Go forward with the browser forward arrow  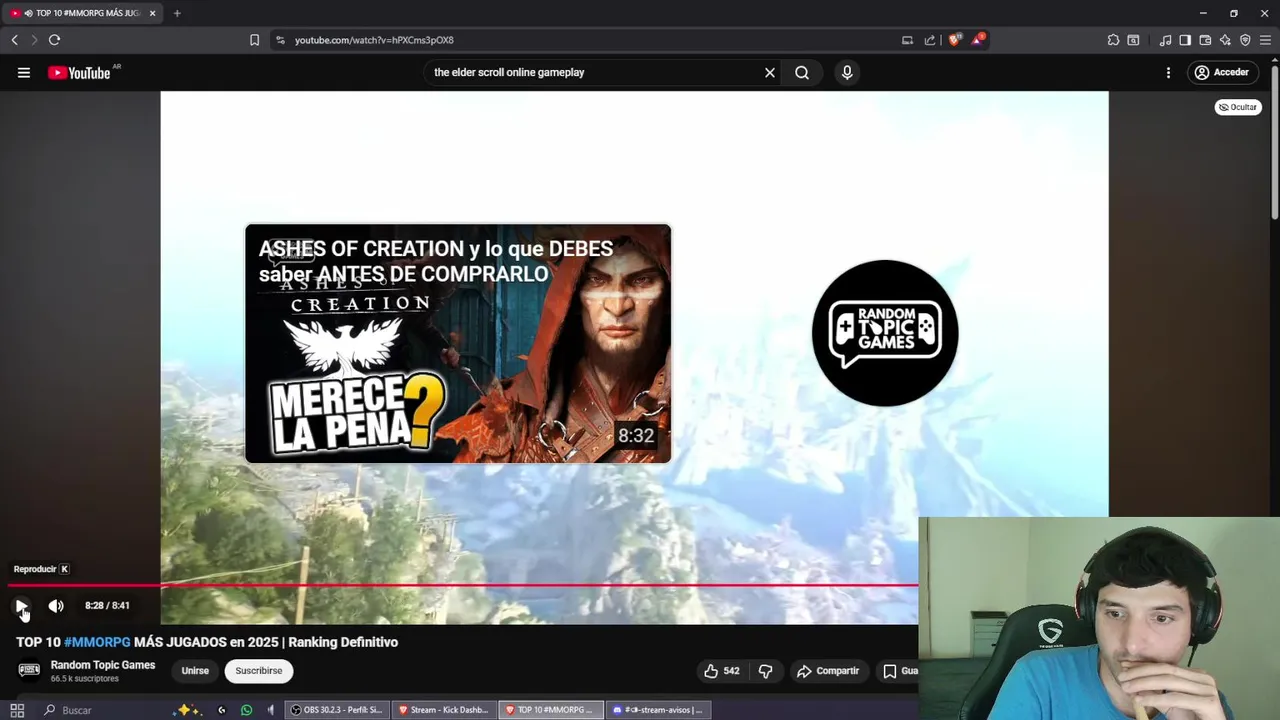(x=33, y=40)
